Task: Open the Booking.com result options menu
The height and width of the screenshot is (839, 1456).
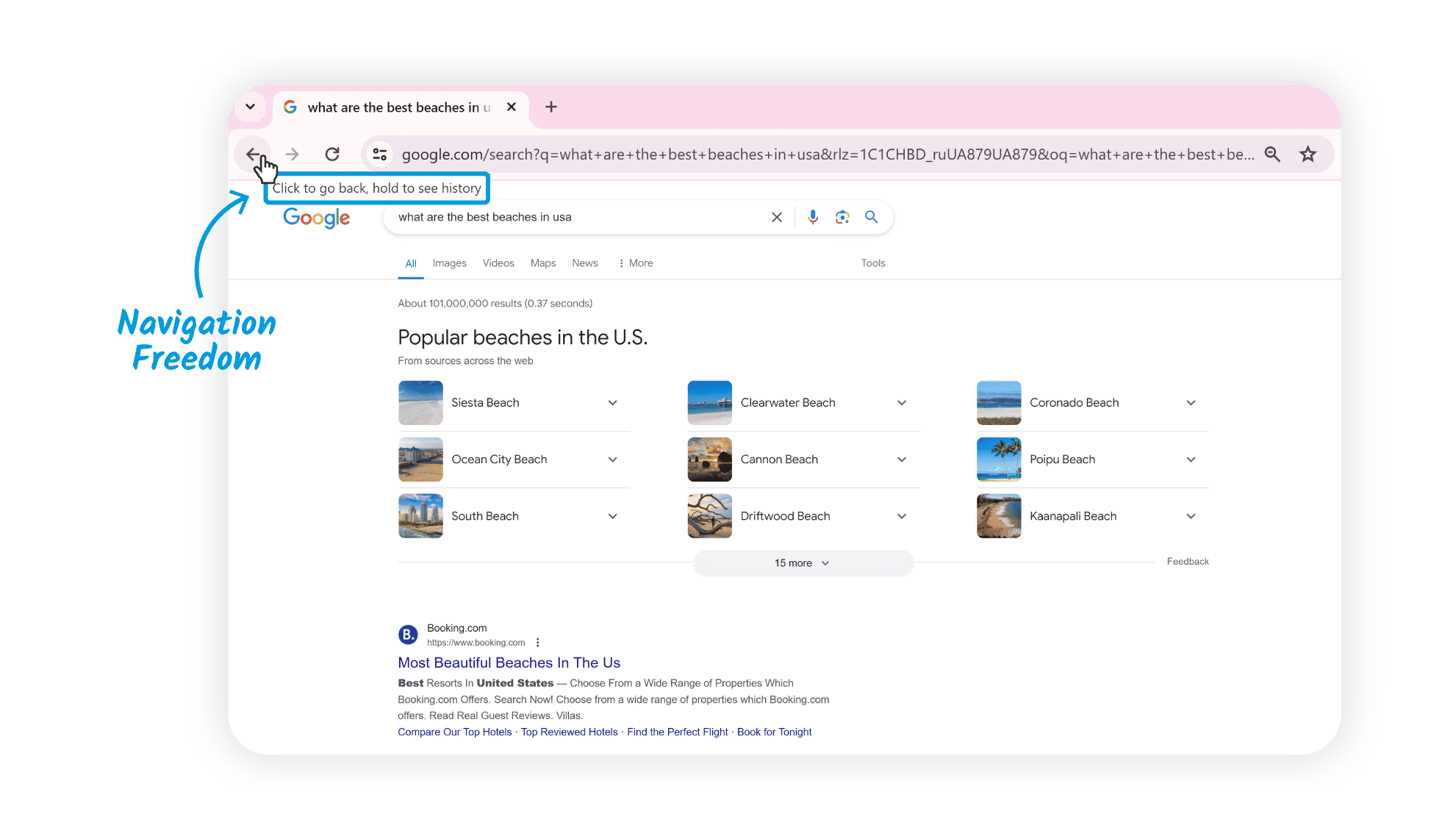Action: 537,641
